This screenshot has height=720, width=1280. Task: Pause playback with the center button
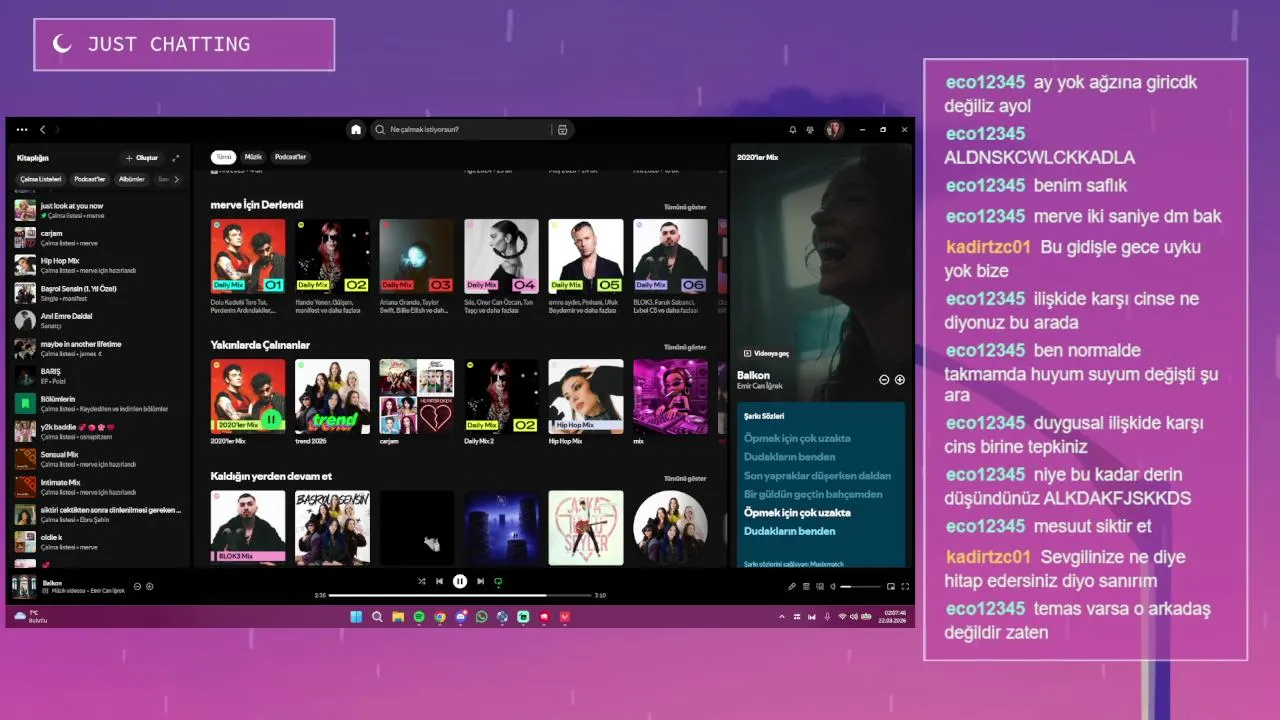click(460, 581)
